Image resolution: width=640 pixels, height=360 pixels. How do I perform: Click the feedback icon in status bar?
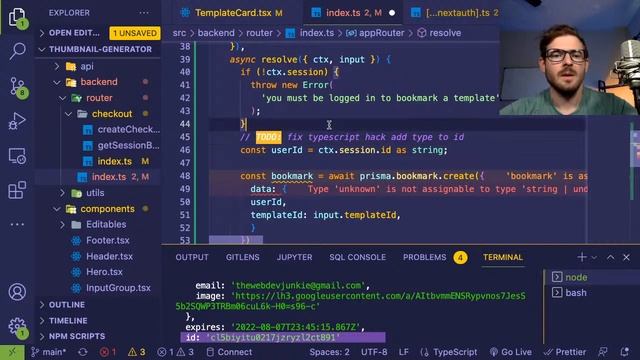pos(602,352)
